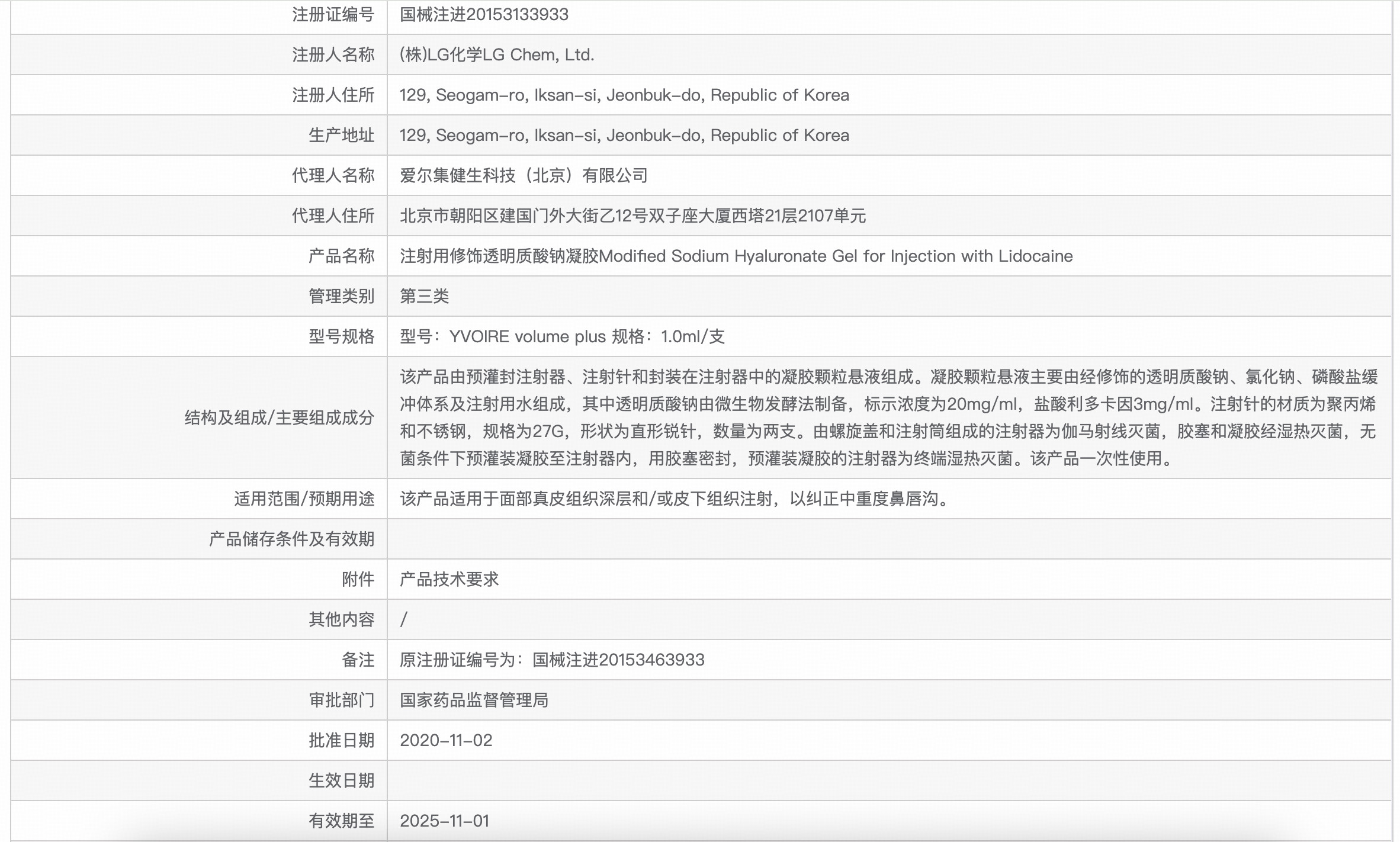This screenshot has height=842, width=1400.
Task: Click 国家药品监督管理局 approval department
Action: (474, 700)
